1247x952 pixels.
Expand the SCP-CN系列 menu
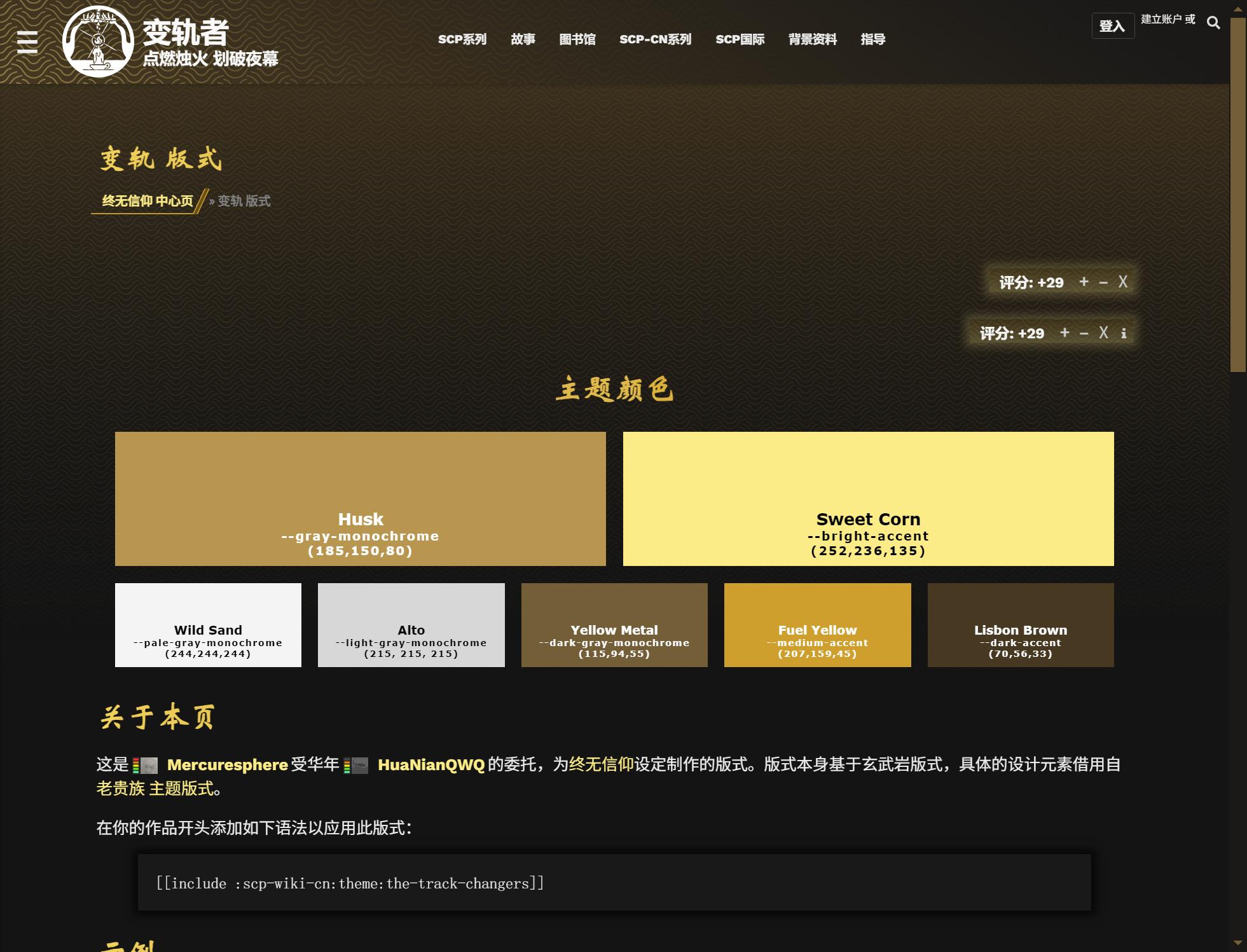tap(655, 39)
